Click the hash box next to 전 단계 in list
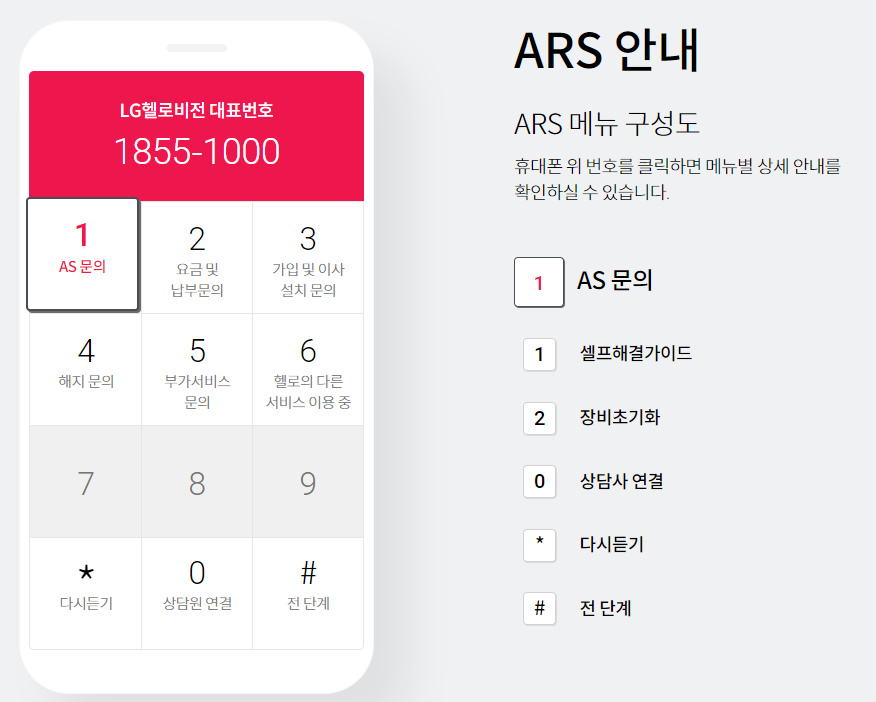The width and height of the screenshot is (876, 702). [x=539, y=608]
